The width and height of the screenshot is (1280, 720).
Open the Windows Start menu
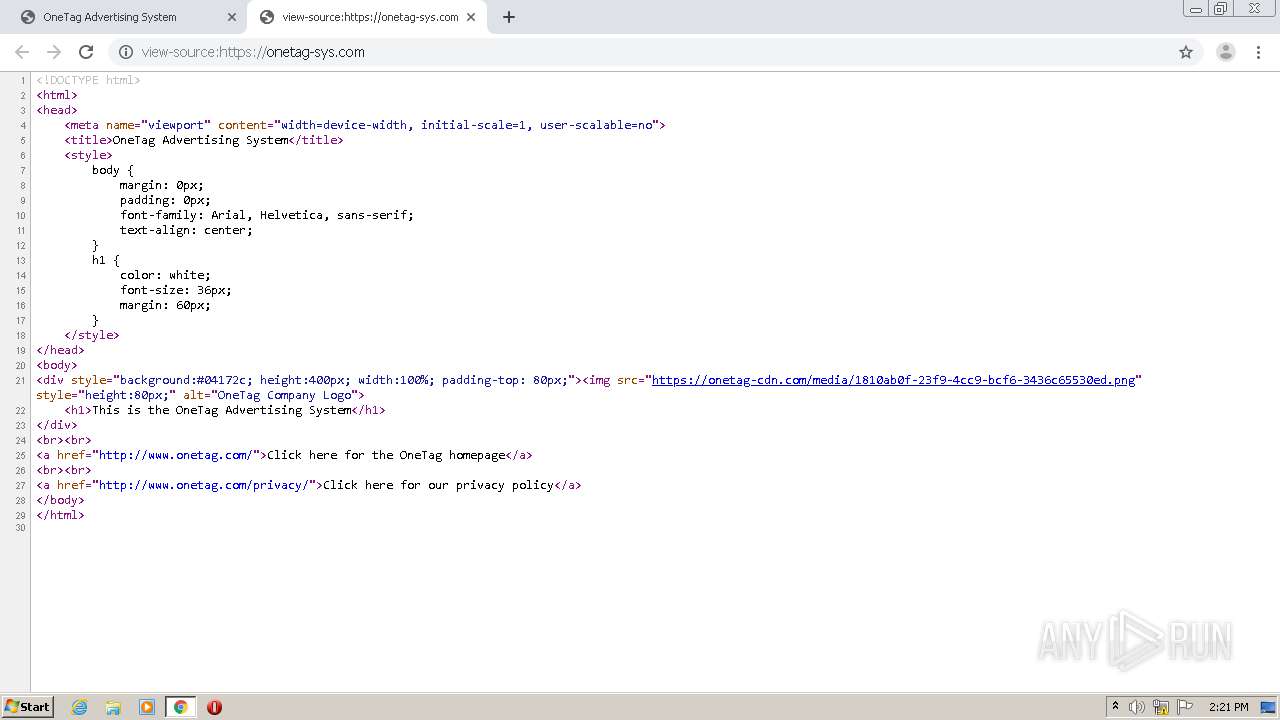coord(27,706)
